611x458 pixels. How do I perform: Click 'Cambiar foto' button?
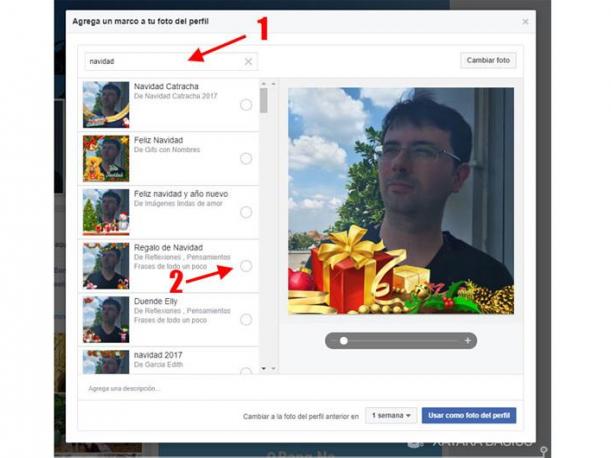coord(489,61)
